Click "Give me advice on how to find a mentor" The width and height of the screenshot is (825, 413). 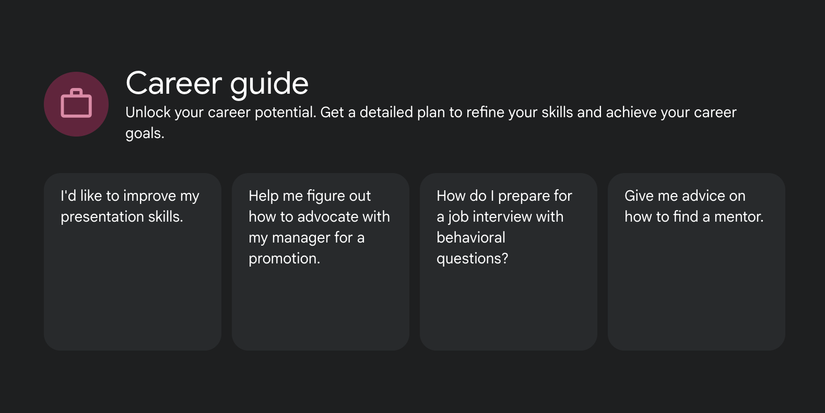point(694,206)
